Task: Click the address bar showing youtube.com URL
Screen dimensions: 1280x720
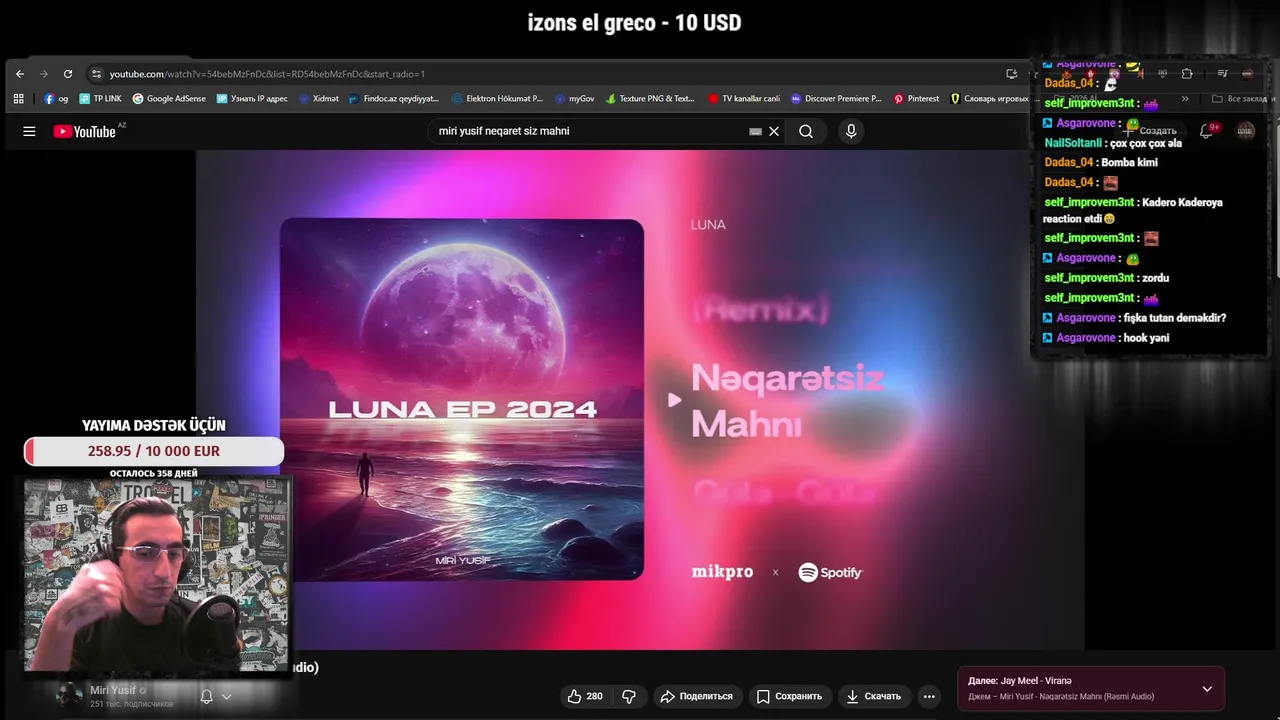Action: coord(540,74)
